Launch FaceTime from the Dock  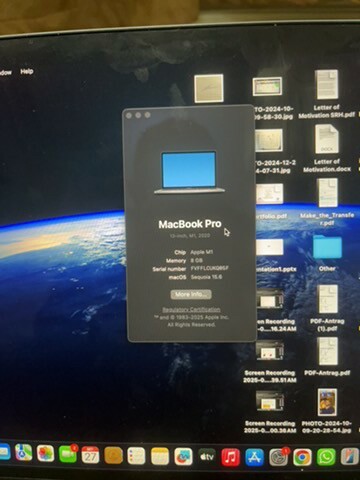pyautogui.click(x=68, y=454)
